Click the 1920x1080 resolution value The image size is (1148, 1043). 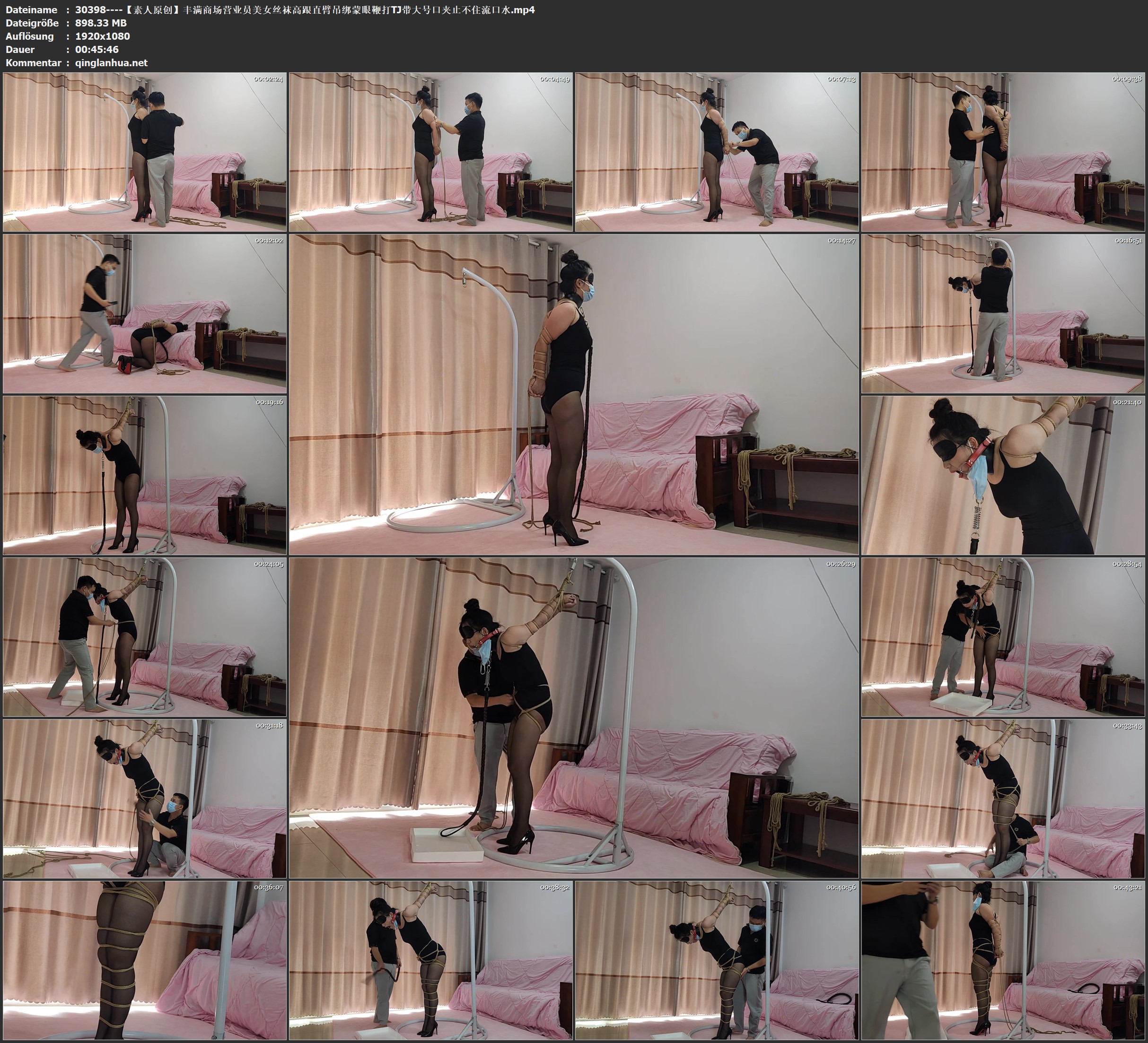point(103,36)
